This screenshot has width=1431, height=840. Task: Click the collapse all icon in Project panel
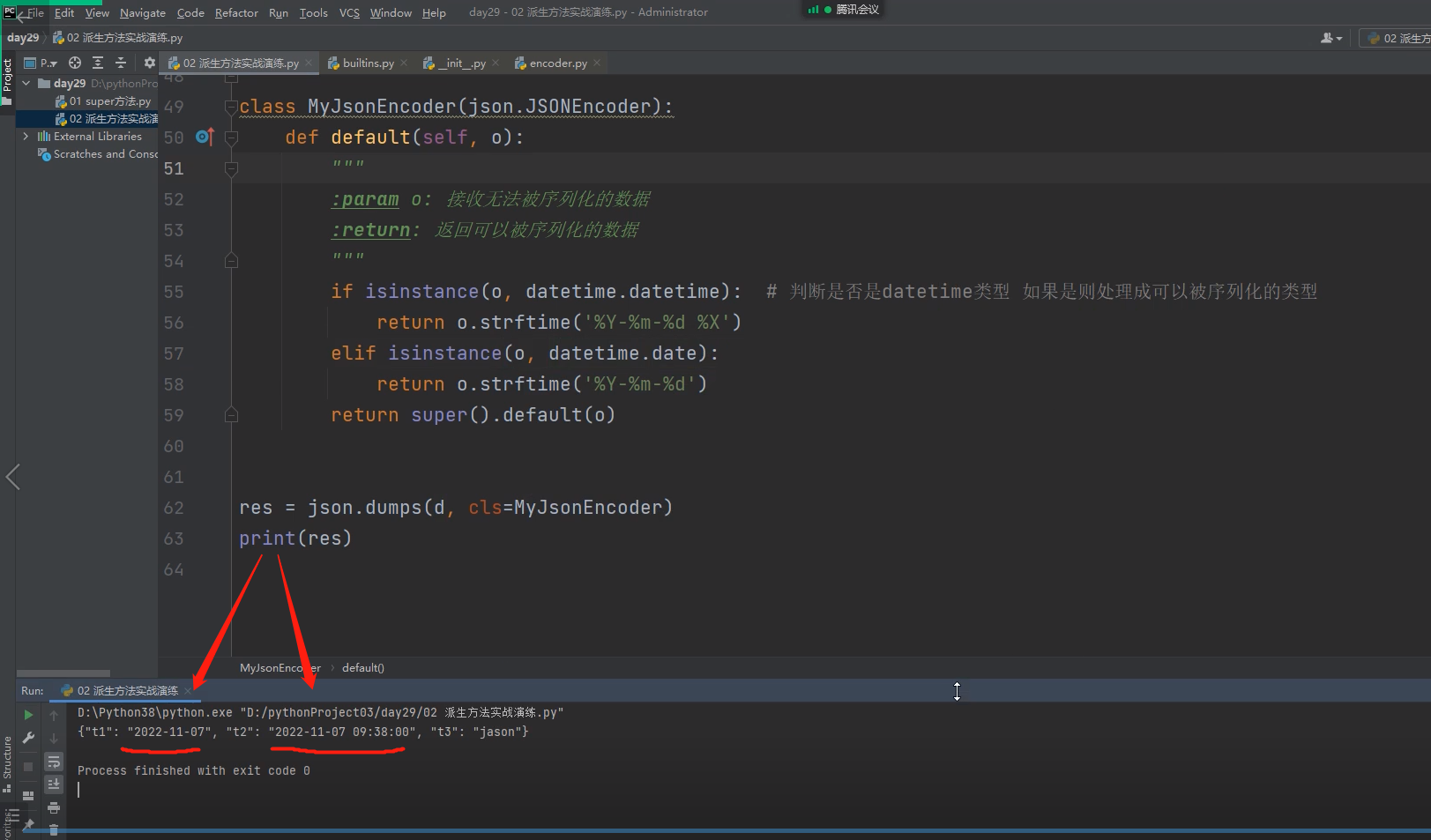coord(121,63)
